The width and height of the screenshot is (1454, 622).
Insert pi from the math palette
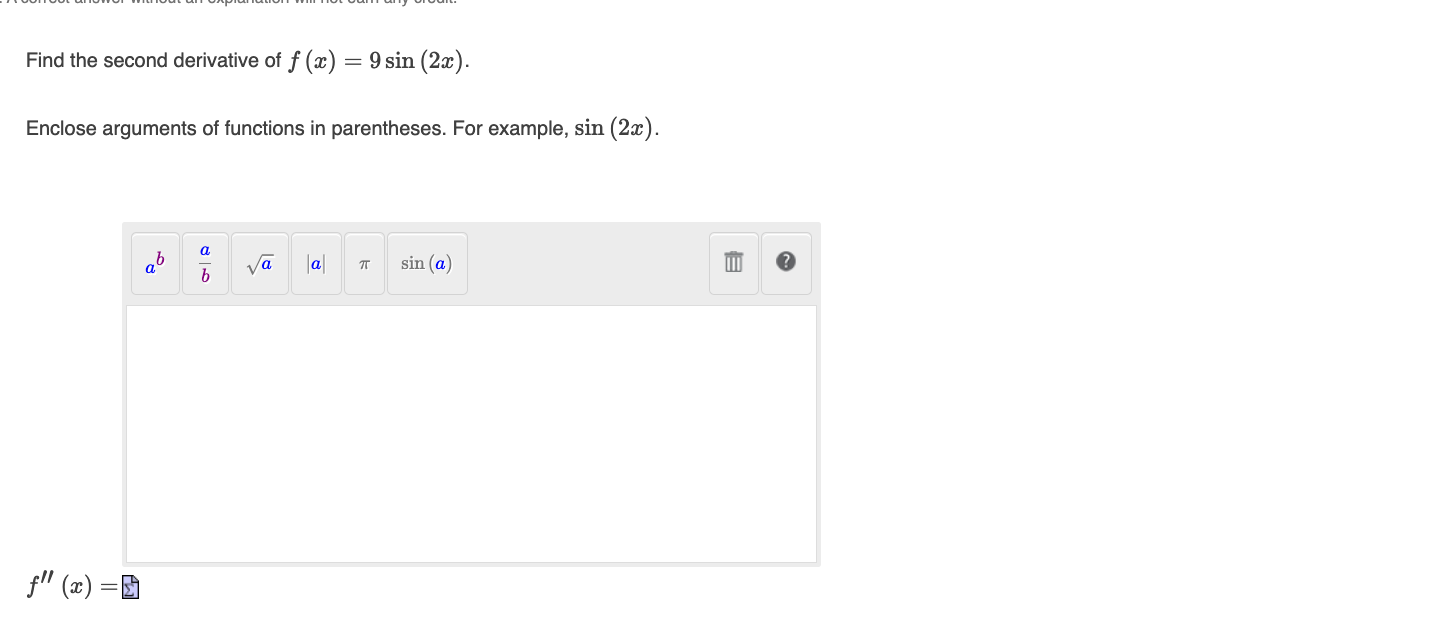pyautogui.click(x=364, y=263)
